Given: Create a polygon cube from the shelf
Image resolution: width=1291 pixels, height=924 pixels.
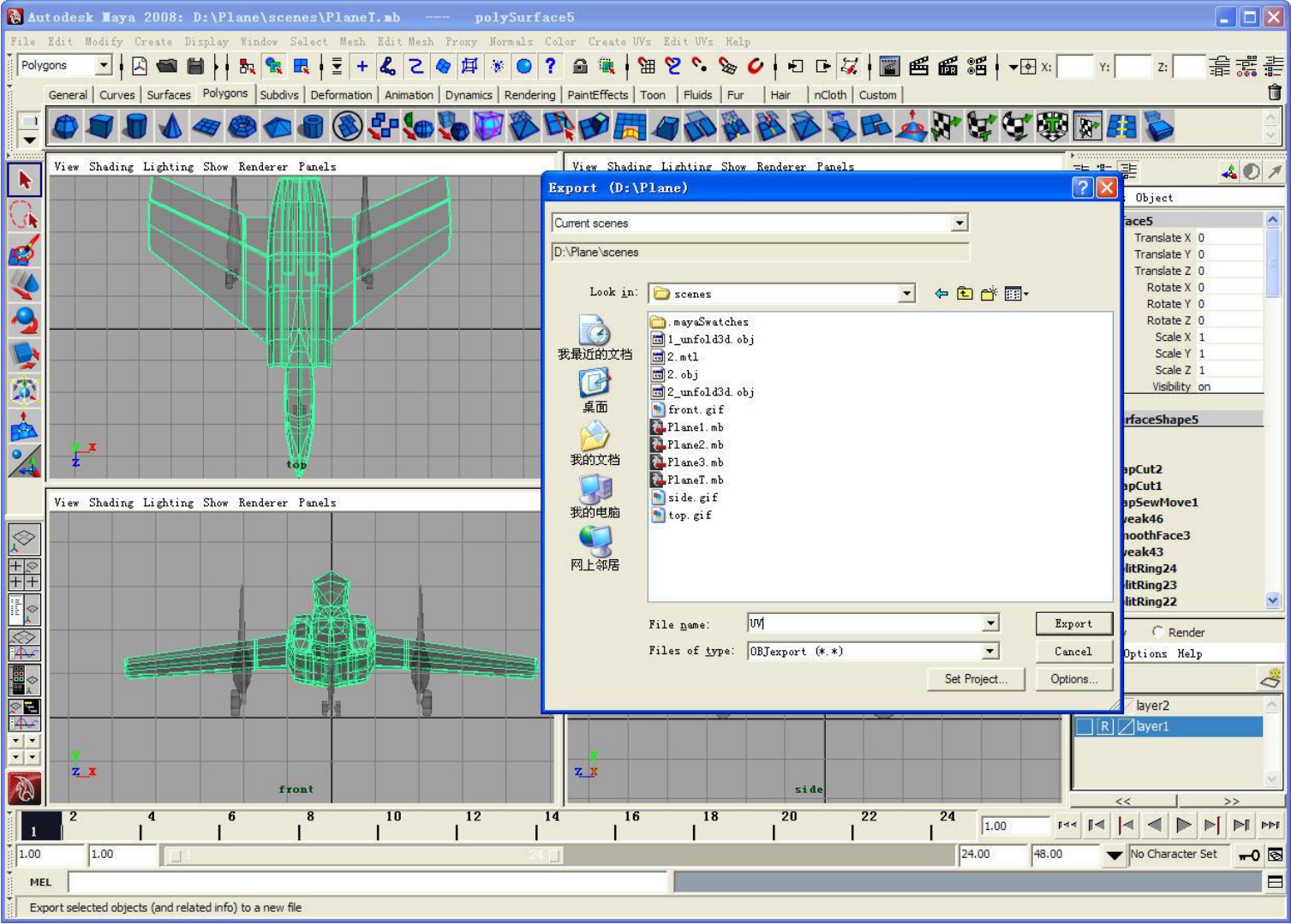Looking at the screenshot, I should click(101, 127).
